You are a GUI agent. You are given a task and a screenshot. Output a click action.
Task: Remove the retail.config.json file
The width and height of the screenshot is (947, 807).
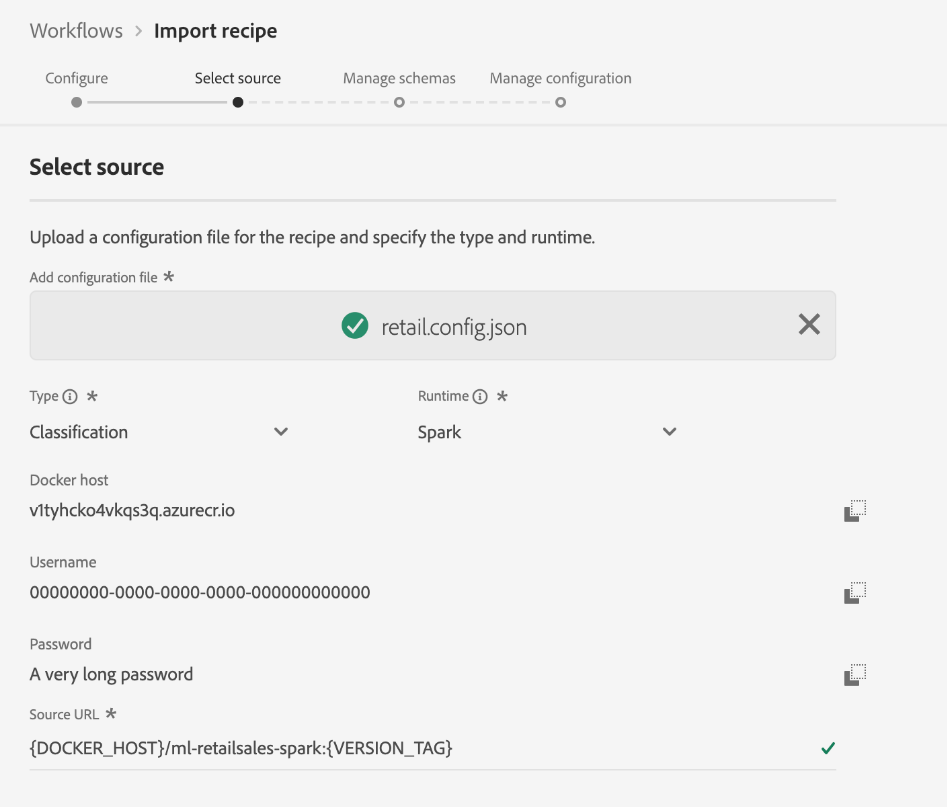[809, 324]
